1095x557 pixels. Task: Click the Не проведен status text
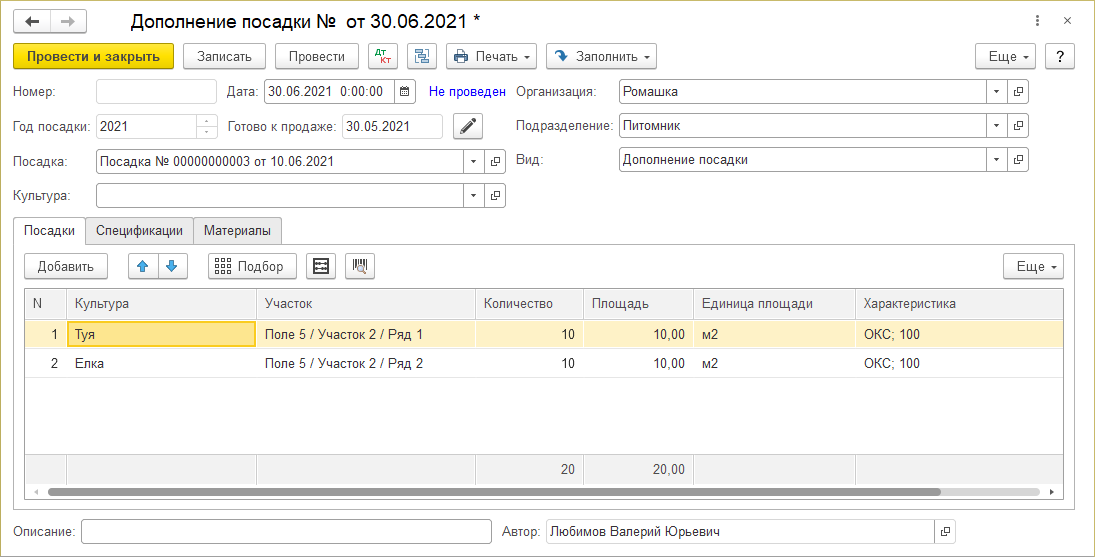coord(467,91)
